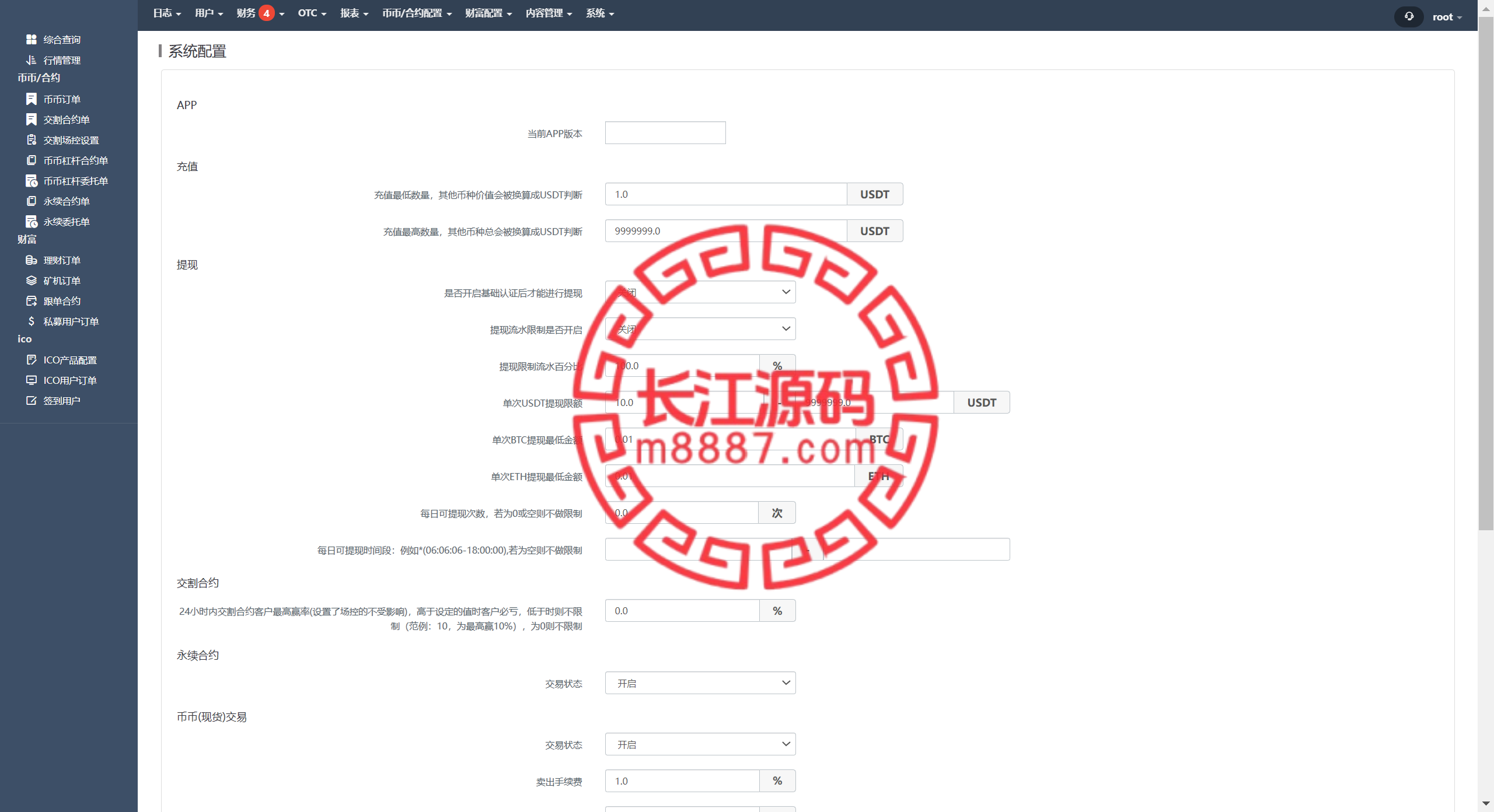The image size is (1494, 812).
Task: Click the 理财订单 coins icon
Action: tap(32, 260)
